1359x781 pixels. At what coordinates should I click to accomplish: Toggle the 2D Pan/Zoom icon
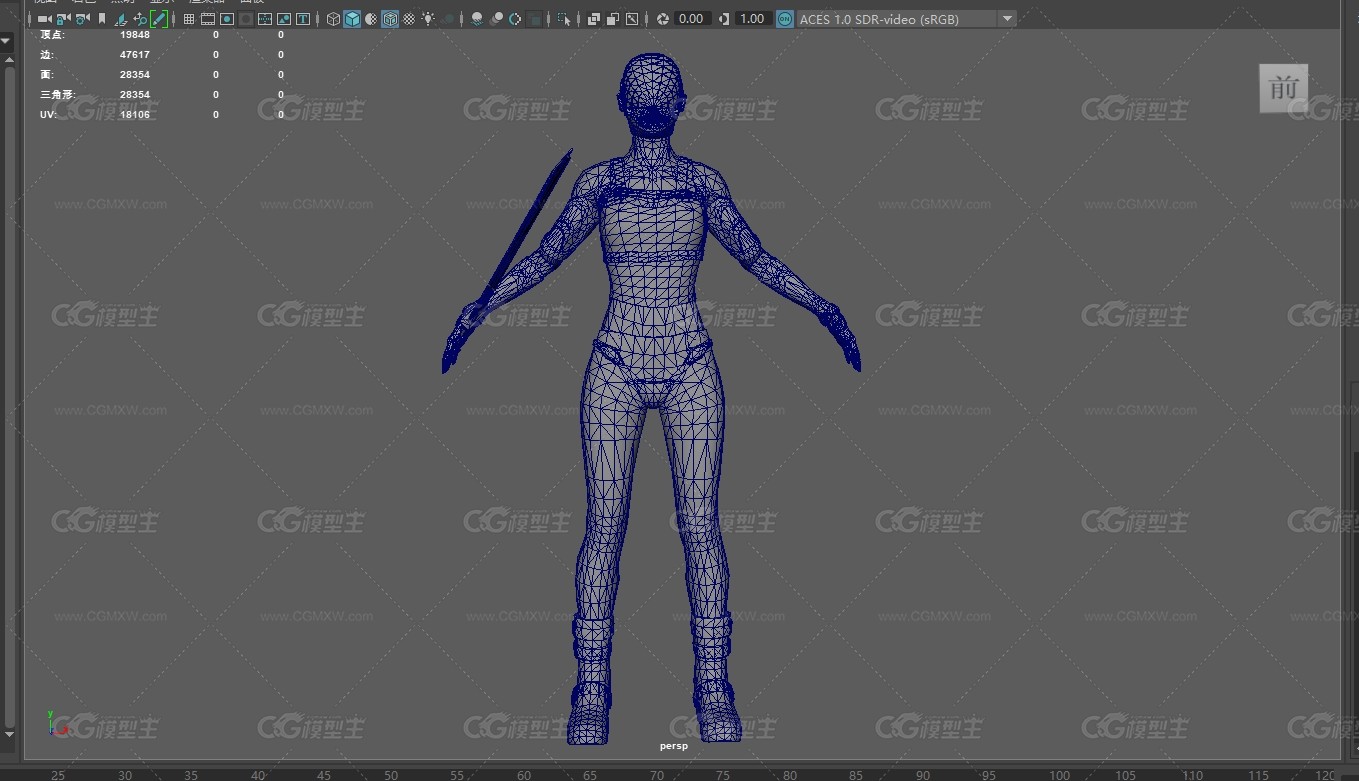[x=140, y=19]
